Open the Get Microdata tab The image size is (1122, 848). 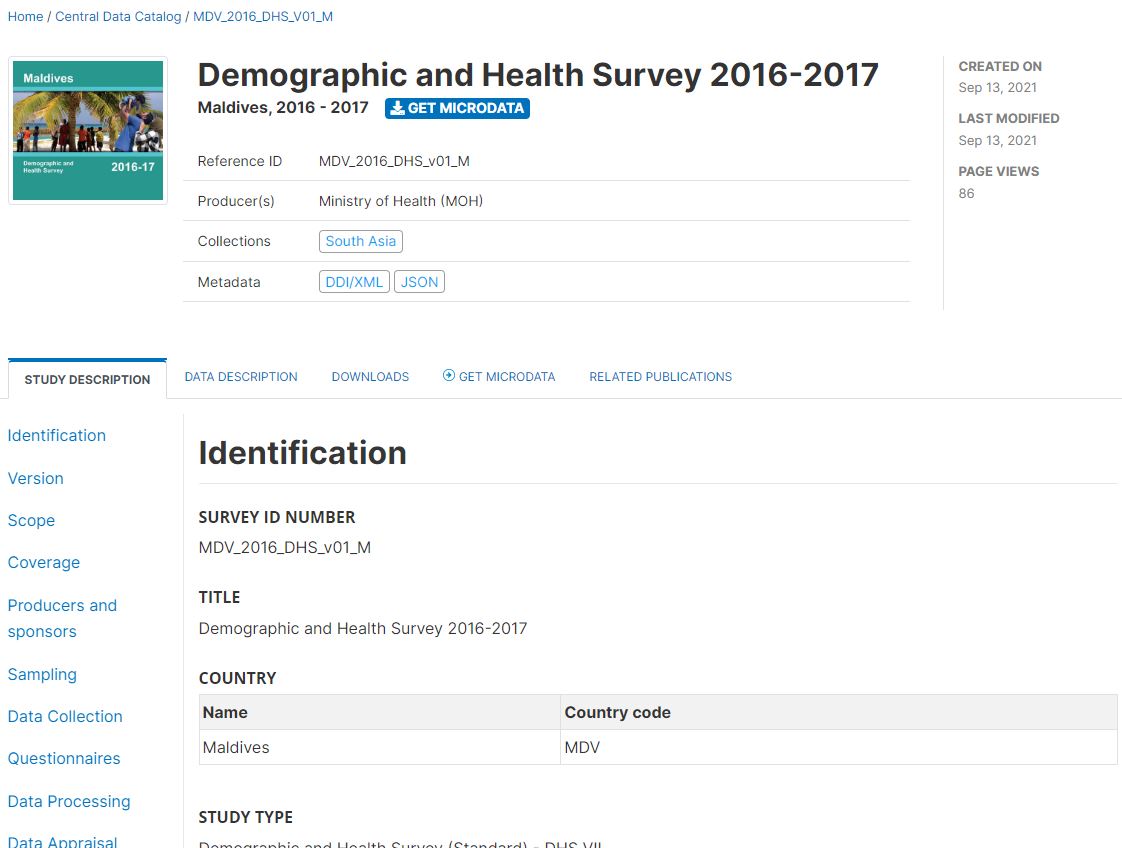499,377
